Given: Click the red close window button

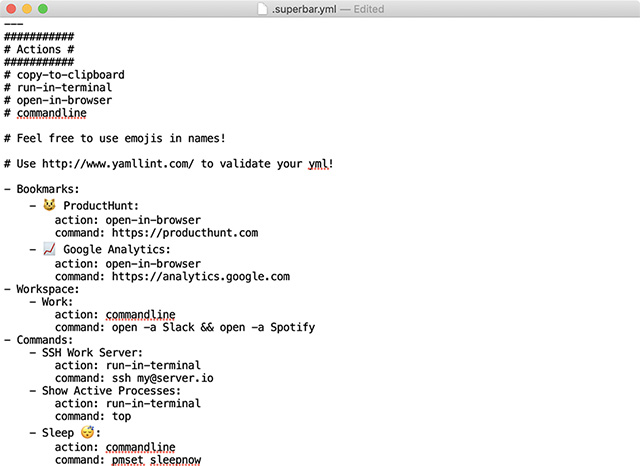Looking at the screenshot, I should [x=11, y=9].
